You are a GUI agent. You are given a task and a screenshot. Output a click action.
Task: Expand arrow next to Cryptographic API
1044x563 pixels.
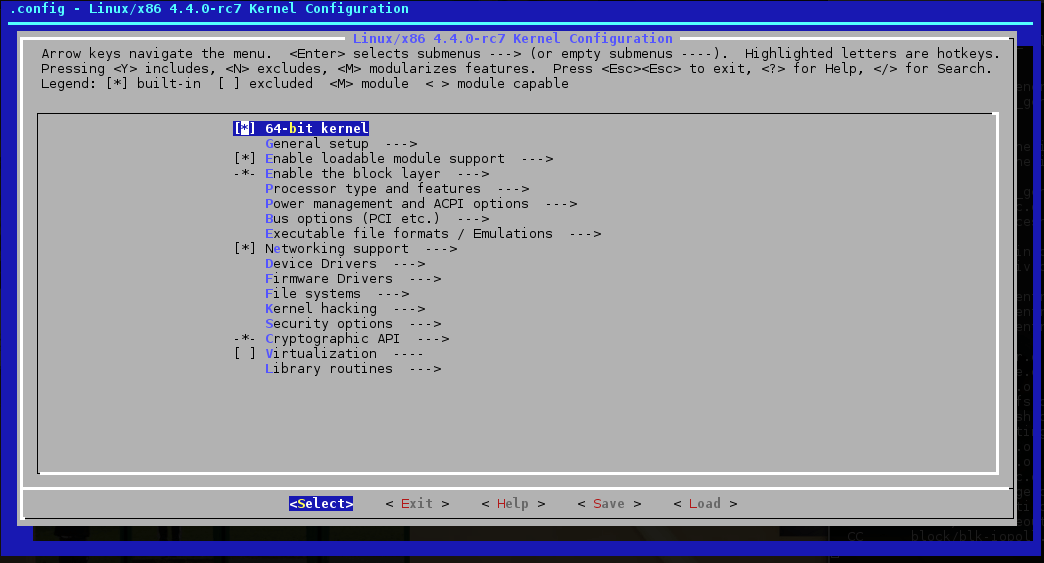tap(433, 339)
